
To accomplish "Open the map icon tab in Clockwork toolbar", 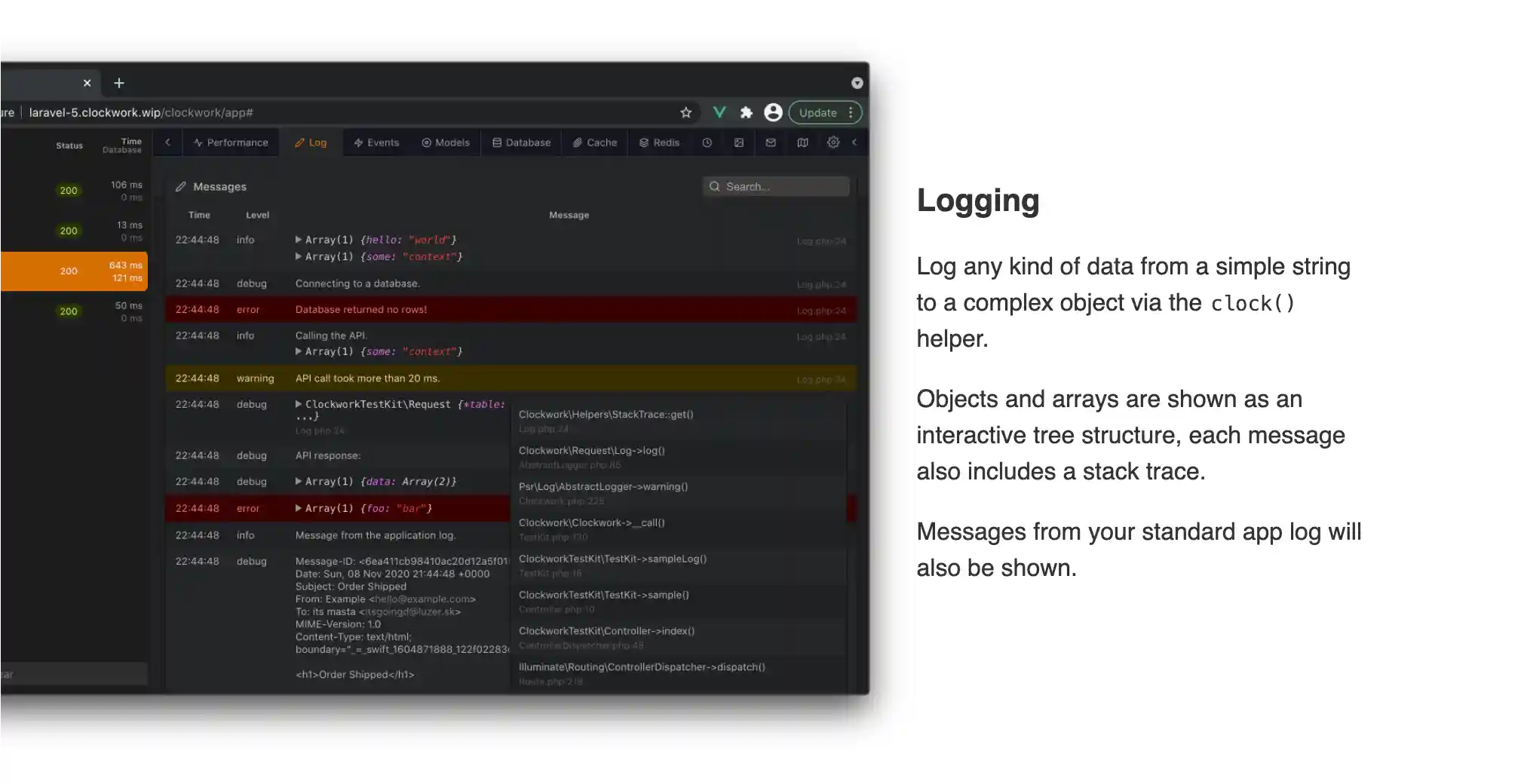I will click(x=802, y=142).
